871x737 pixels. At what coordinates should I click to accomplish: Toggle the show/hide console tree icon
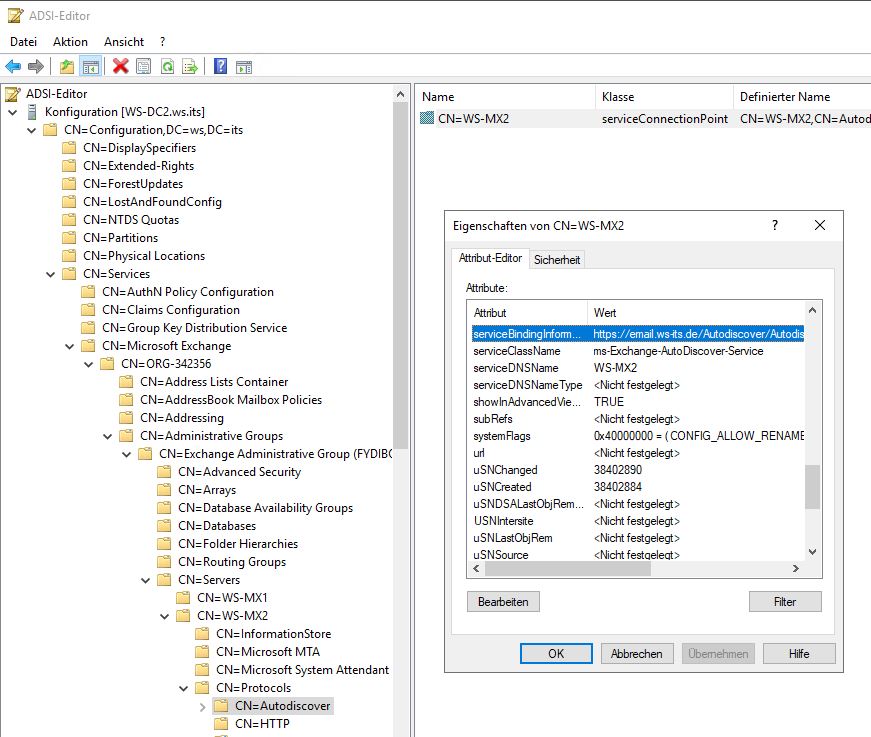click(x=91, y=67)
